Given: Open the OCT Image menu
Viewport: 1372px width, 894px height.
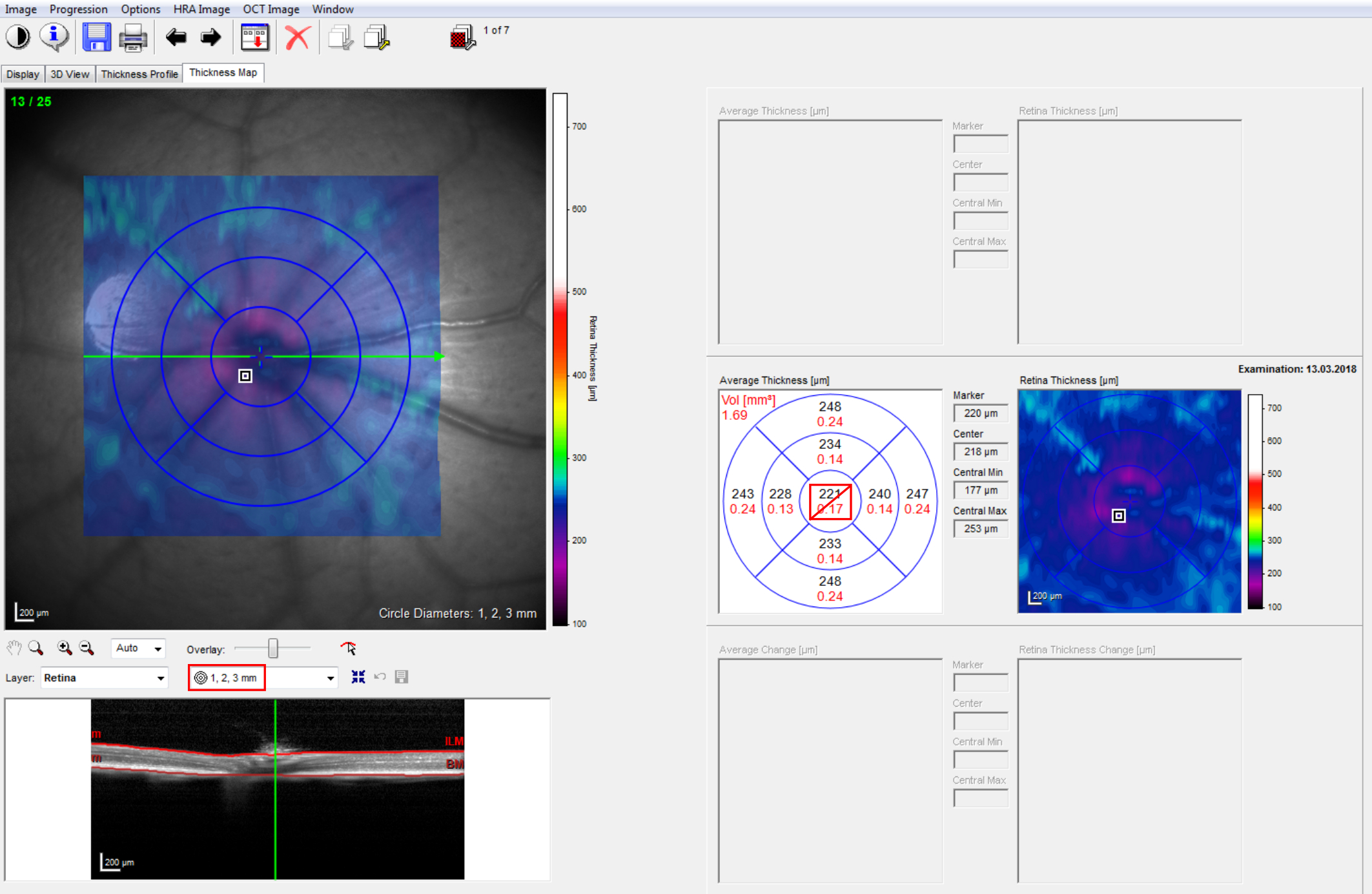Looking at the screenshot, I should click(x=271, y=9).
